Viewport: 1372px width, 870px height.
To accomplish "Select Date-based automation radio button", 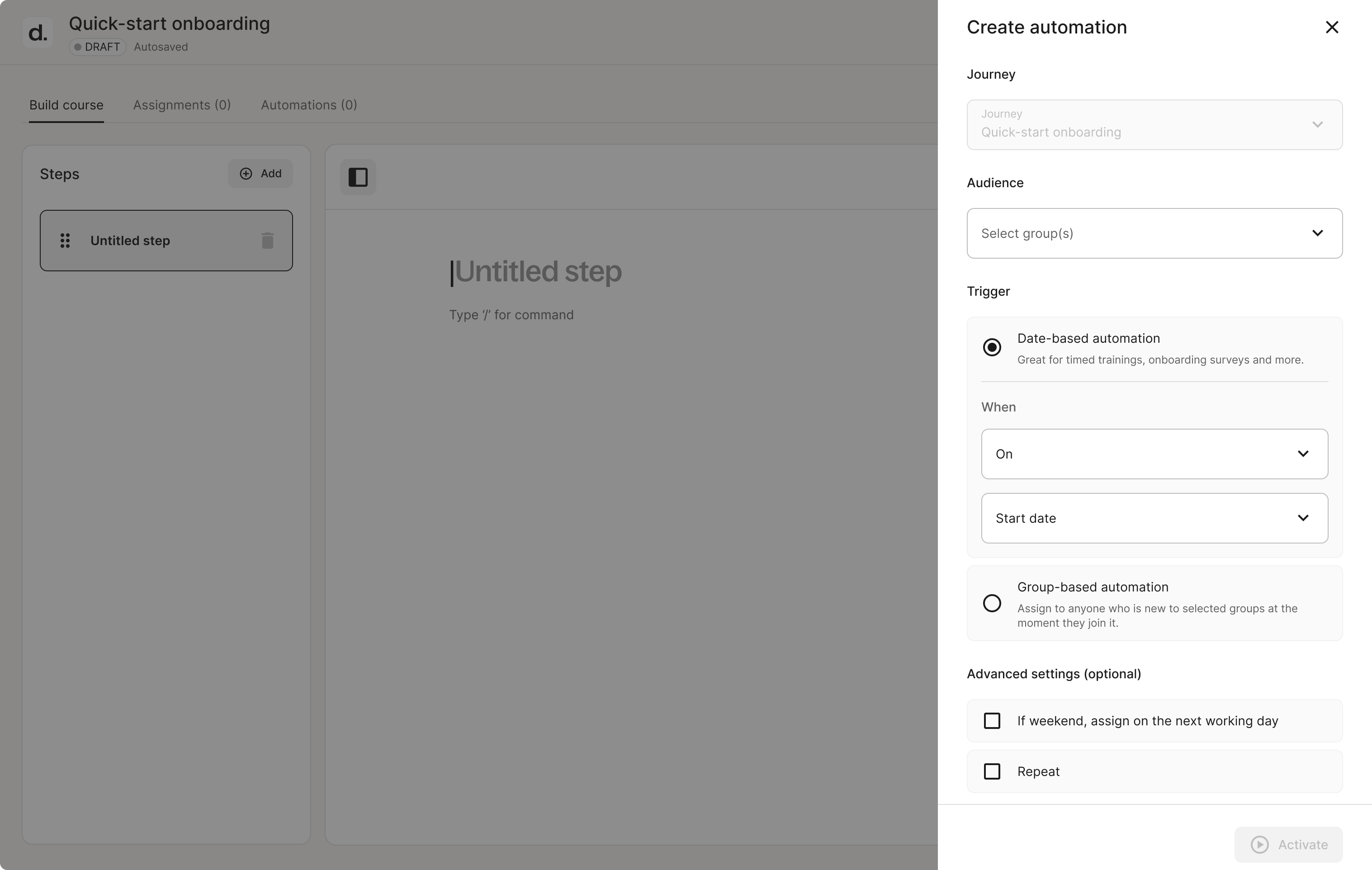I will [x=992, y=347].
